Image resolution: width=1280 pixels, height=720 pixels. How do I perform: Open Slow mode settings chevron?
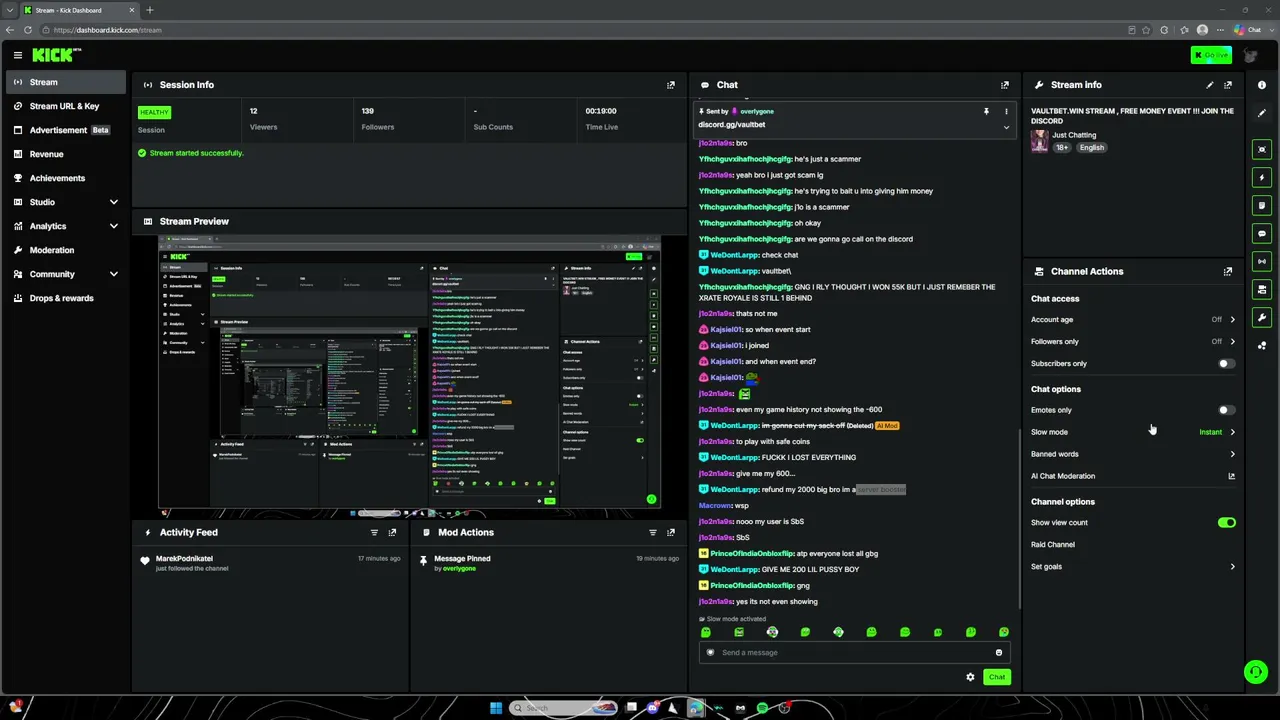click(1232, 432)
